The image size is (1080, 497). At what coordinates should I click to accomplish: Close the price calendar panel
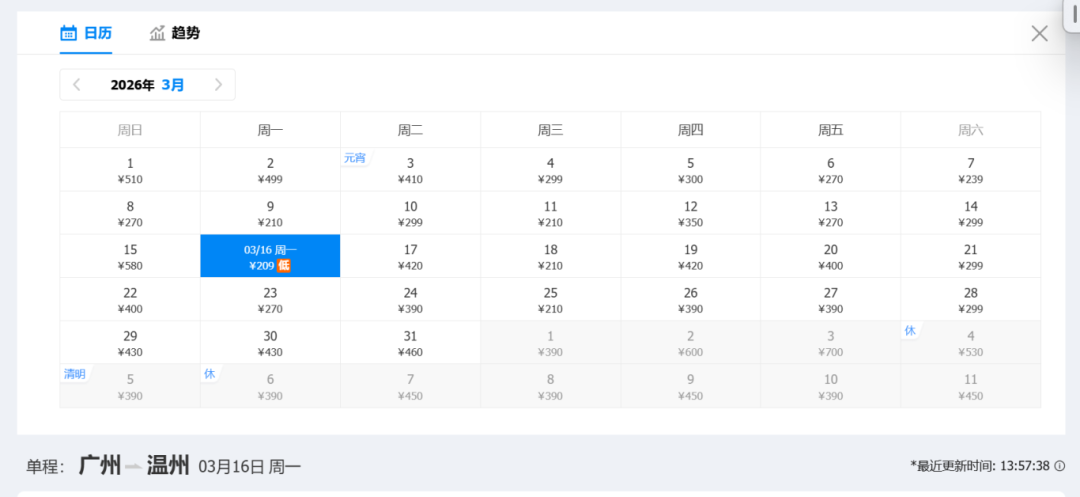[1039, 34]
